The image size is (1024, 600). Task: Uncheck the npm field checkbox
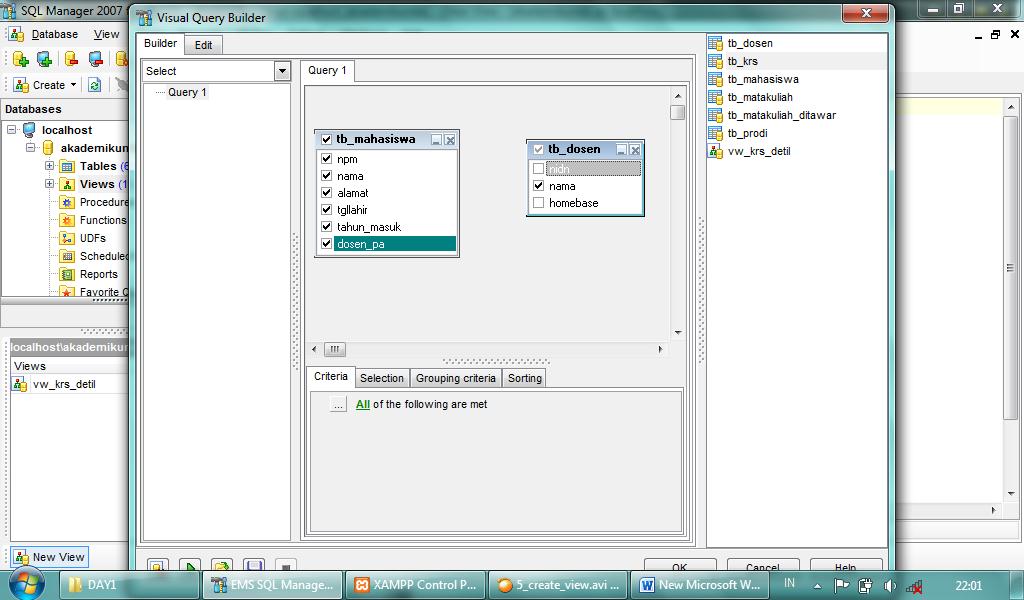(327, 158)
